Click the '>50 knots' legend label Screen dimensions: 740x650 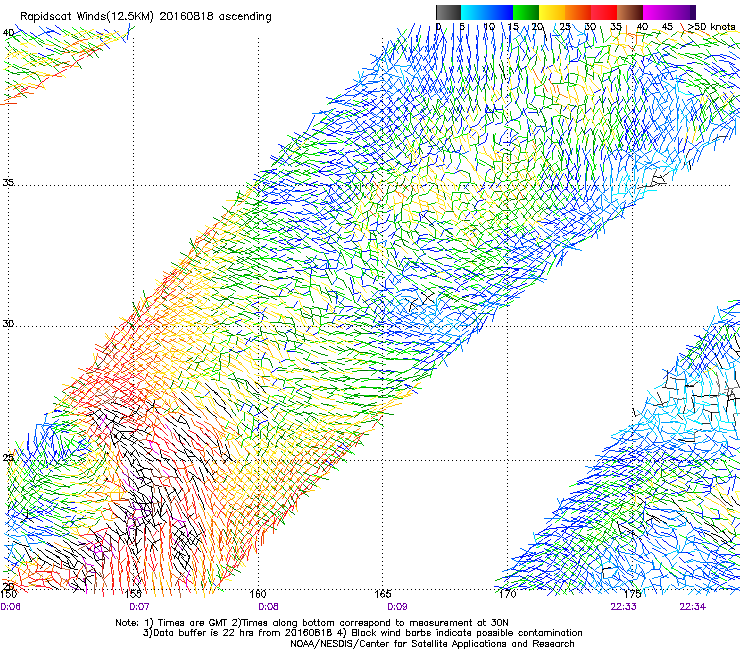pos(711,26)
